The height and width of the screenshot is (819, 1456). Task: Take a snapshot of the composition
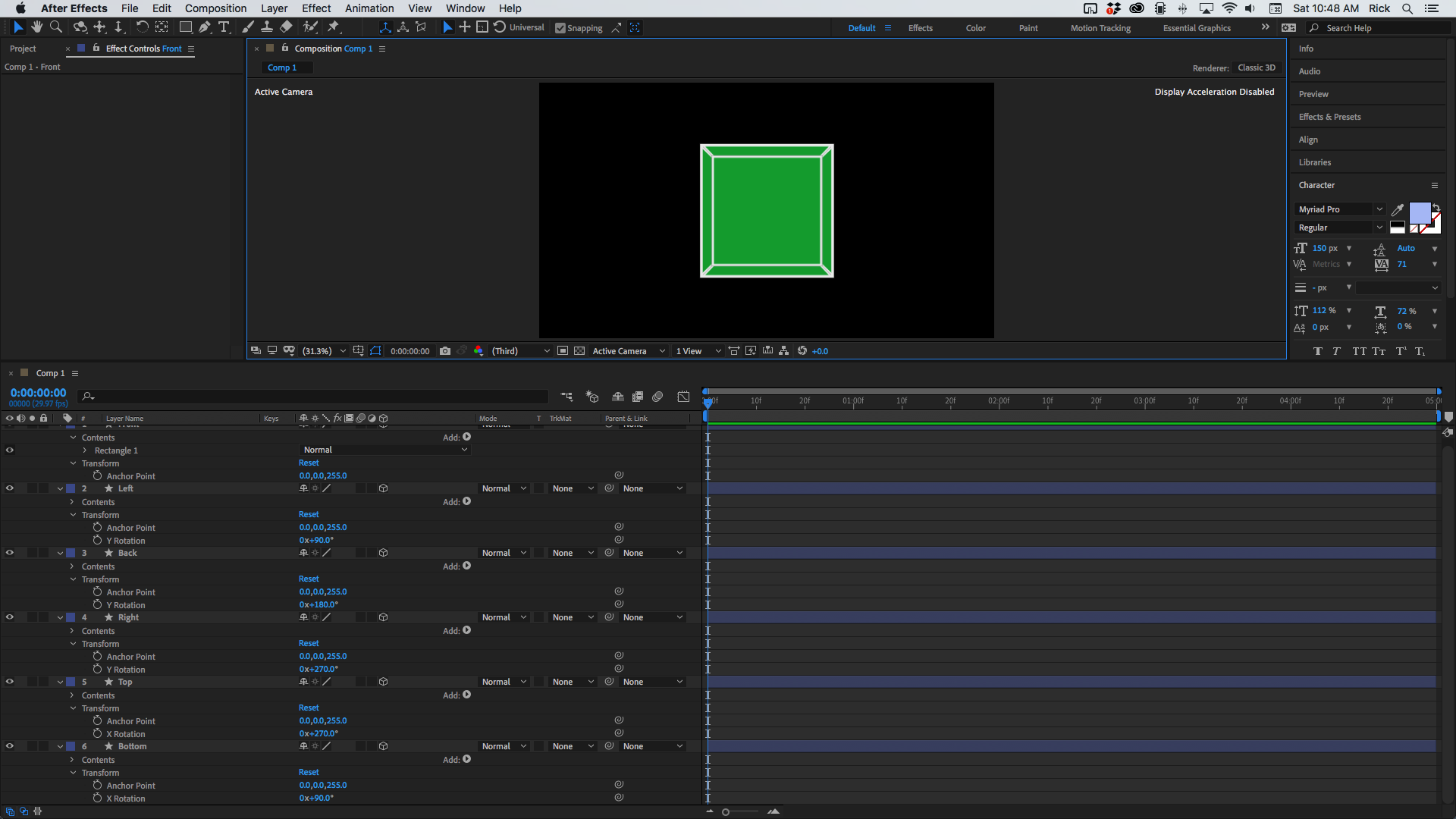[x=445, y=350]
